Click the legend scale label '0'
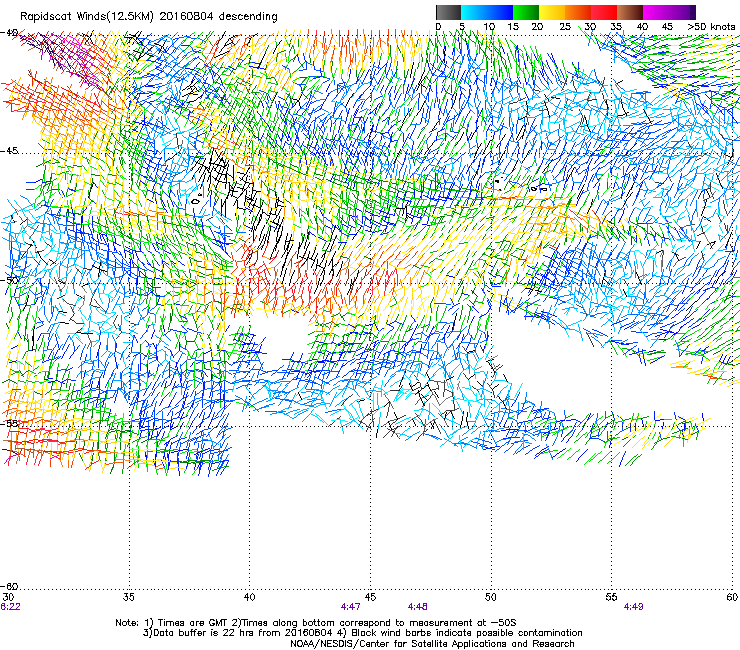The height and width of the screenshot is (650, 740). (x=438, y=27)
